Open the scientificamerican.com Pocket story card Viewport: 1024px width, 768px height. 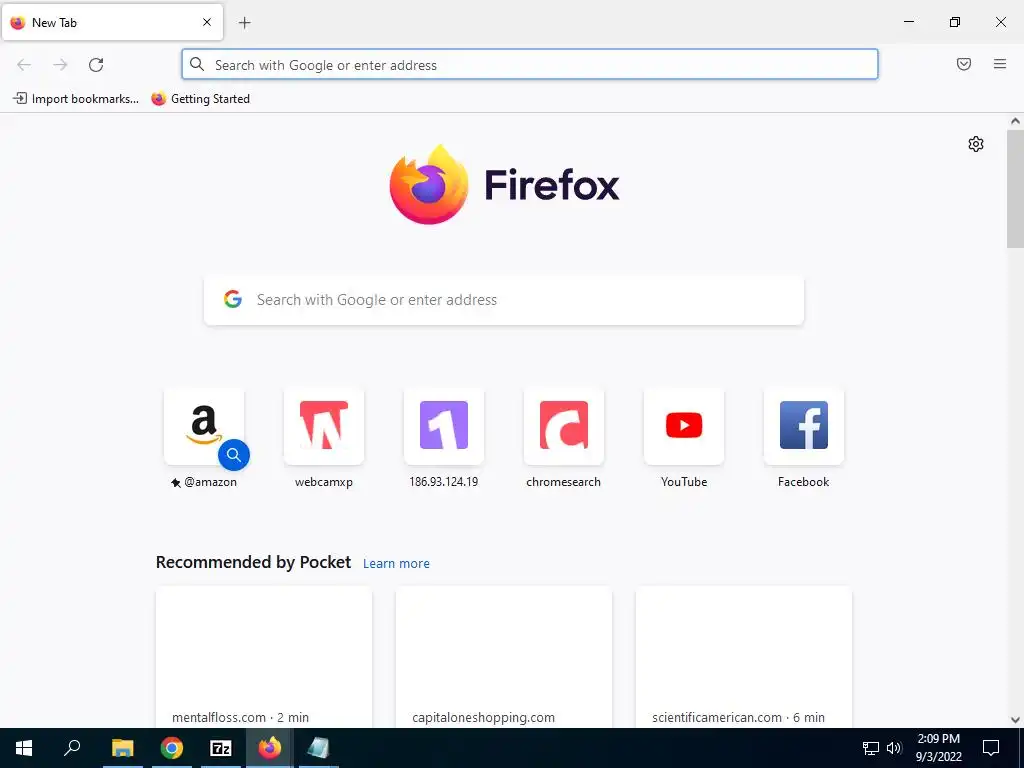(x=744, y=657)
